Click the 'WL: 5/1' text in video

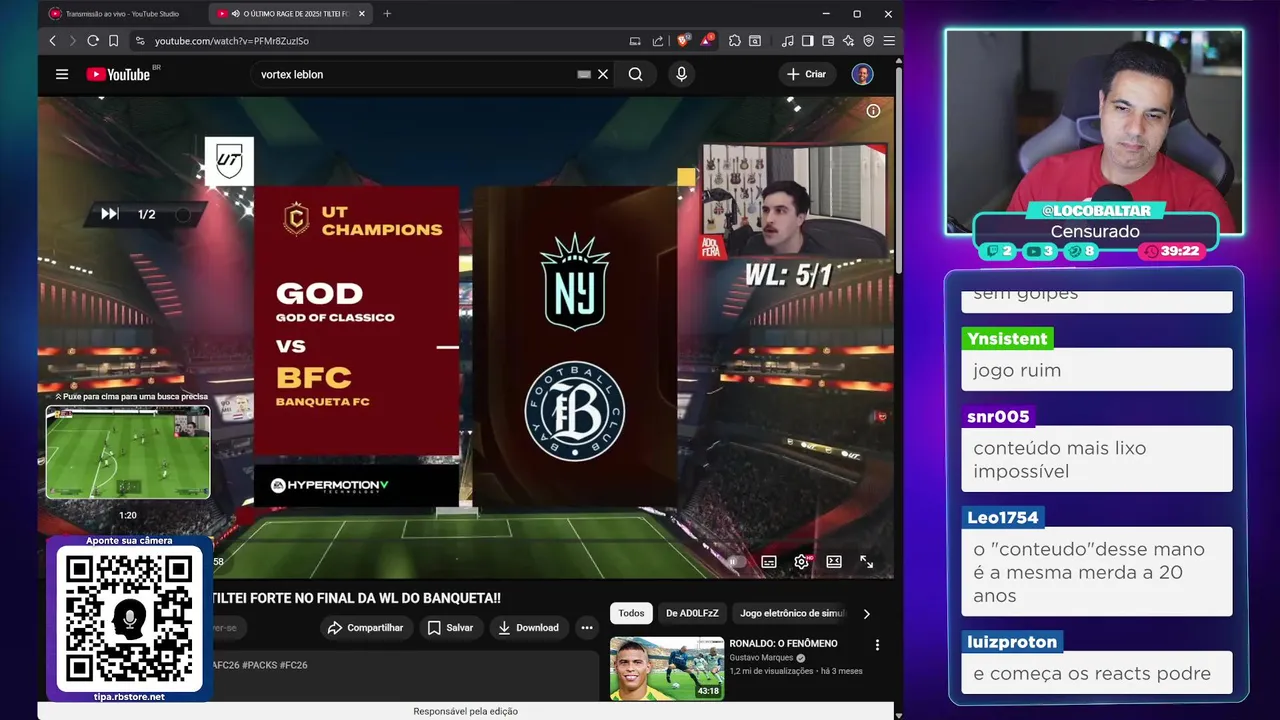pyautogui.click(x=788, y=276)
